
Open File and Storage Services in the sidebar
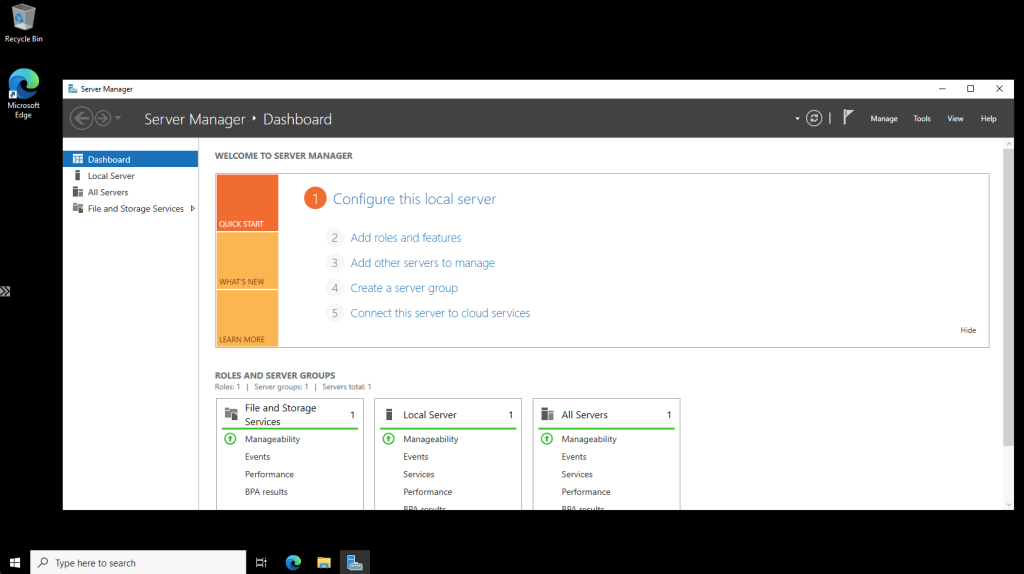[x=131, y=208]
